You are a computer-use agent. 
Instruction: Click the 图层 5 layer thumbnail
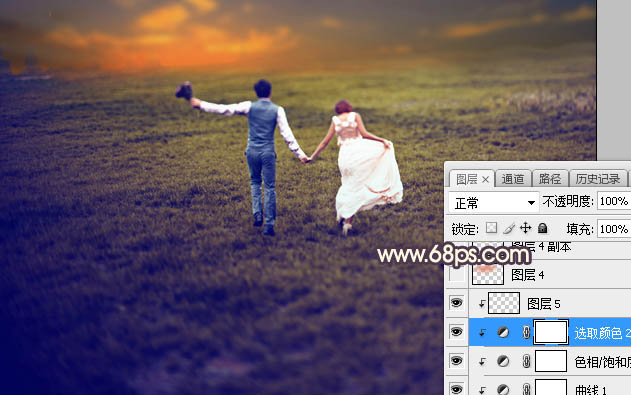pos(504,303)
